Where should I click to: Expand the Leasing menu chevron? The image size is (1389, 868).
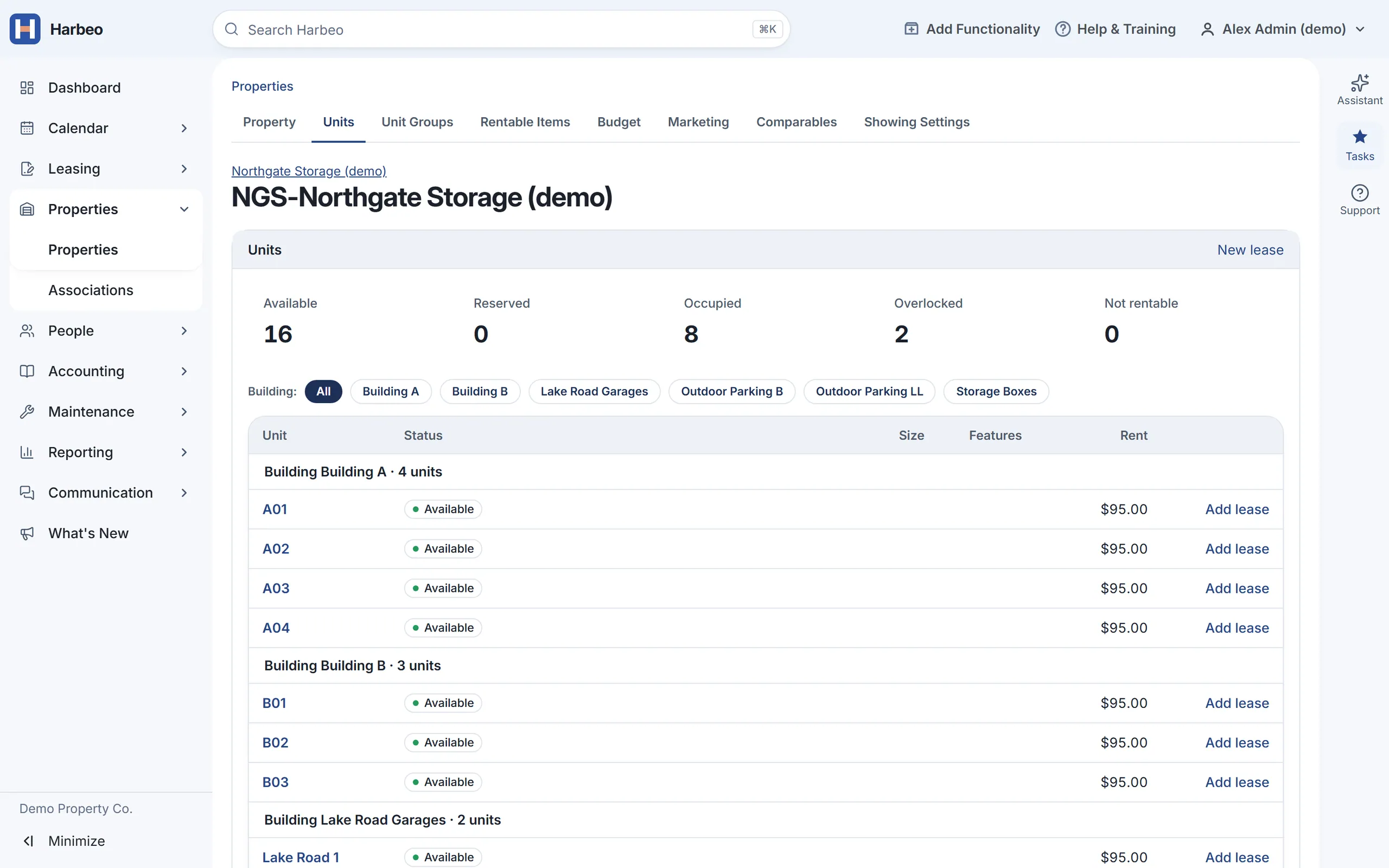(x=184, y=169)
